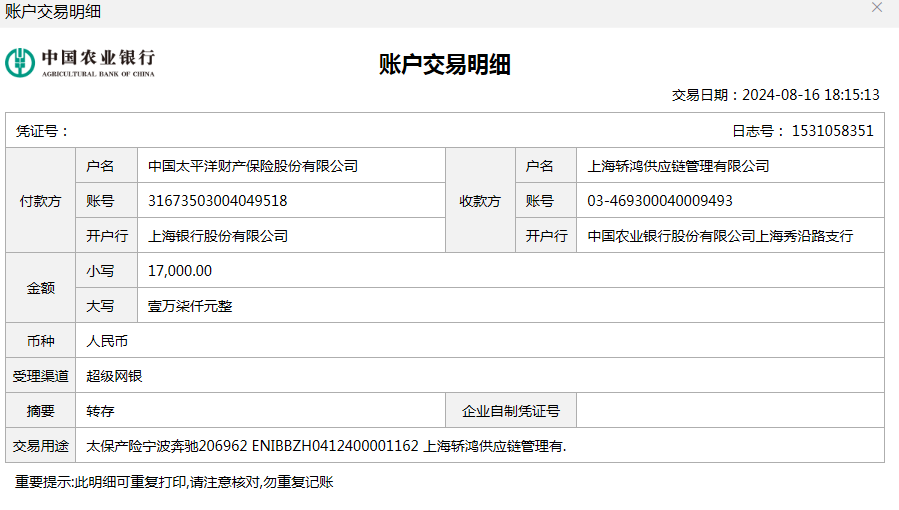This screenshot has height=510, width=899.
Task: Select payee name 上海轿鸿供应链管理有限公司
Action: [x=678, y=166]
